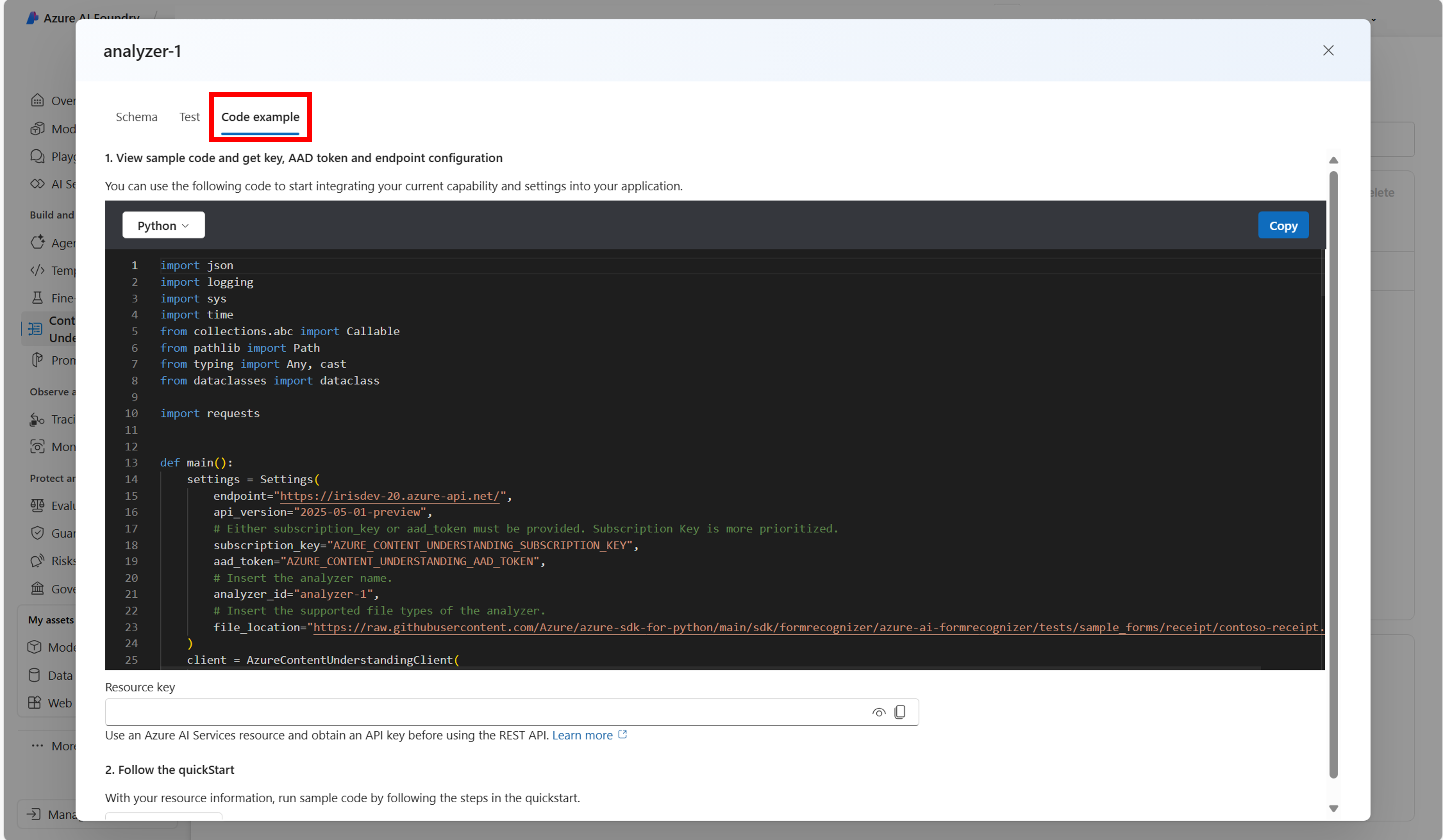Image resolution: width=1443 pixels, height=840 pixels.
Task: Open the Governance building icon in sidebar
Action: tap(37, 589)
